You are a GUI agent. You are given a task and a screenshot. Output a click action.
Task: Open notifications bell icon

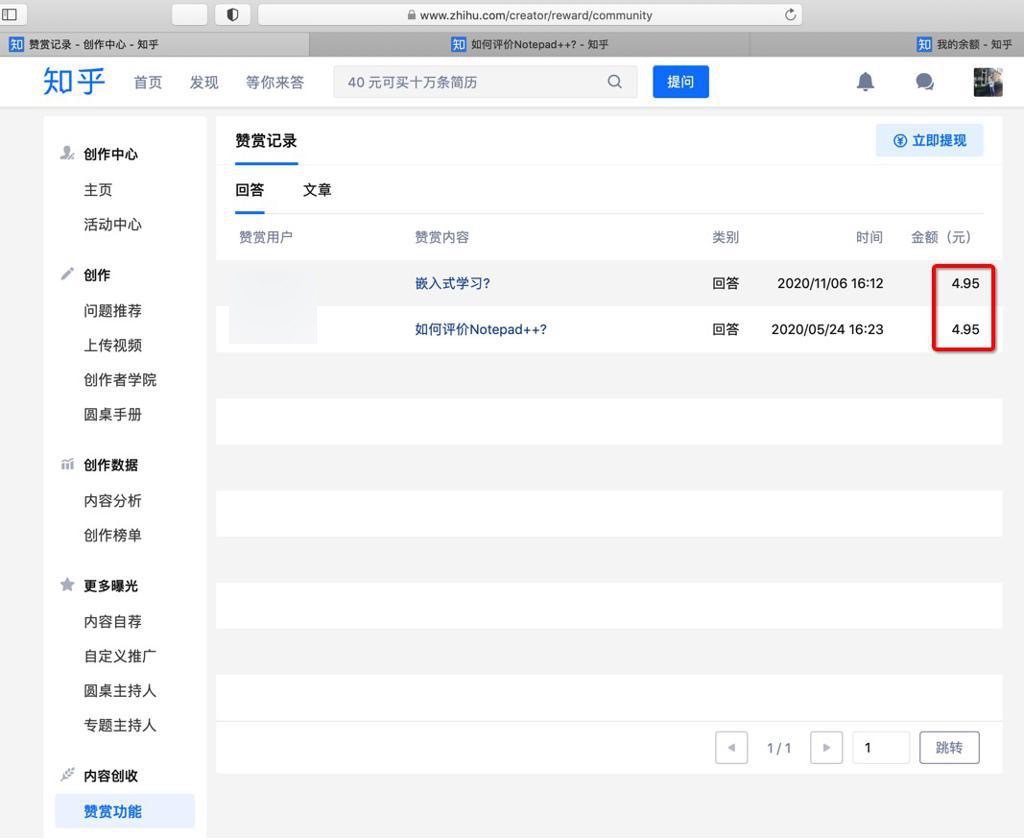[865, 82]
